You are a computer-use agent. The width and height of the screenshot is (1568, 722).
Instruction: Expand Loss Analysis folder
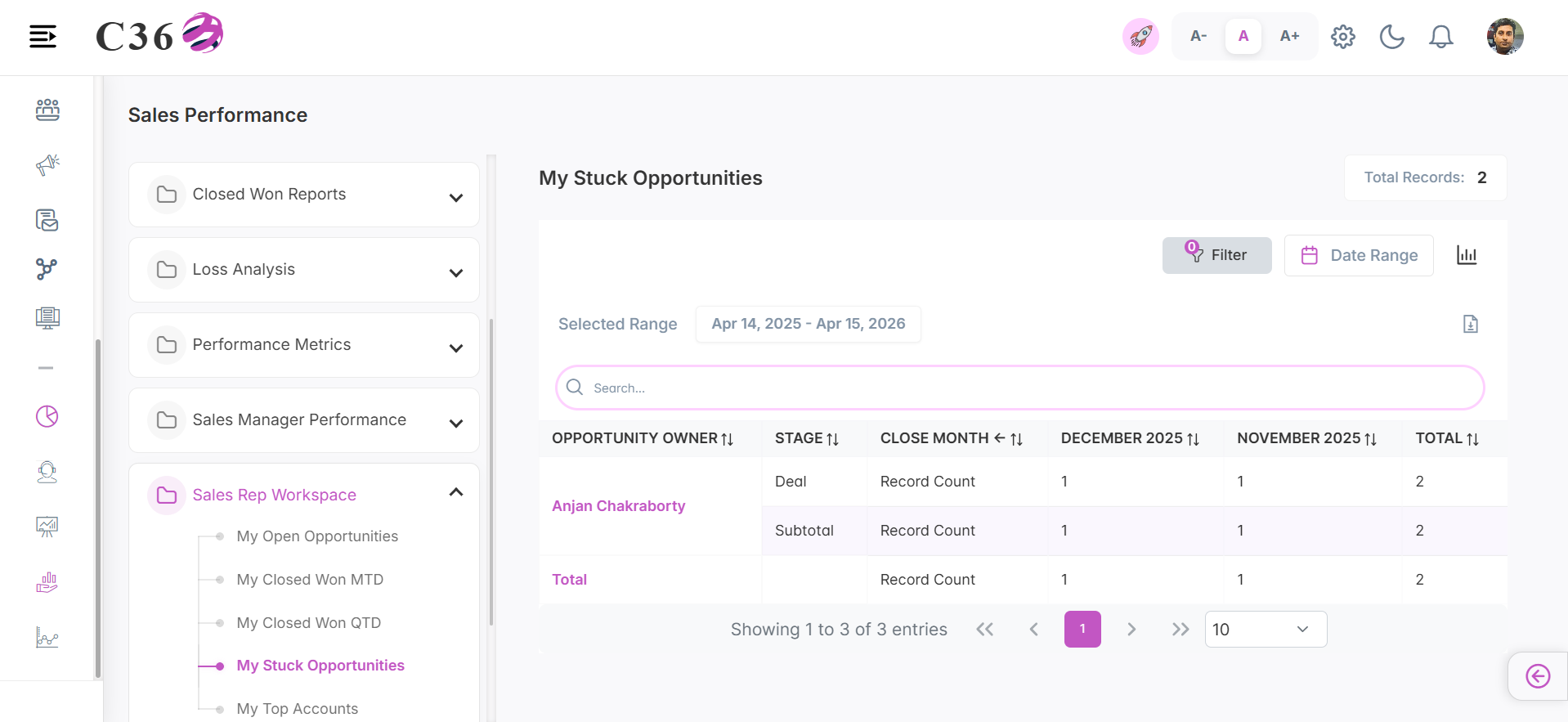click(304, 270)
